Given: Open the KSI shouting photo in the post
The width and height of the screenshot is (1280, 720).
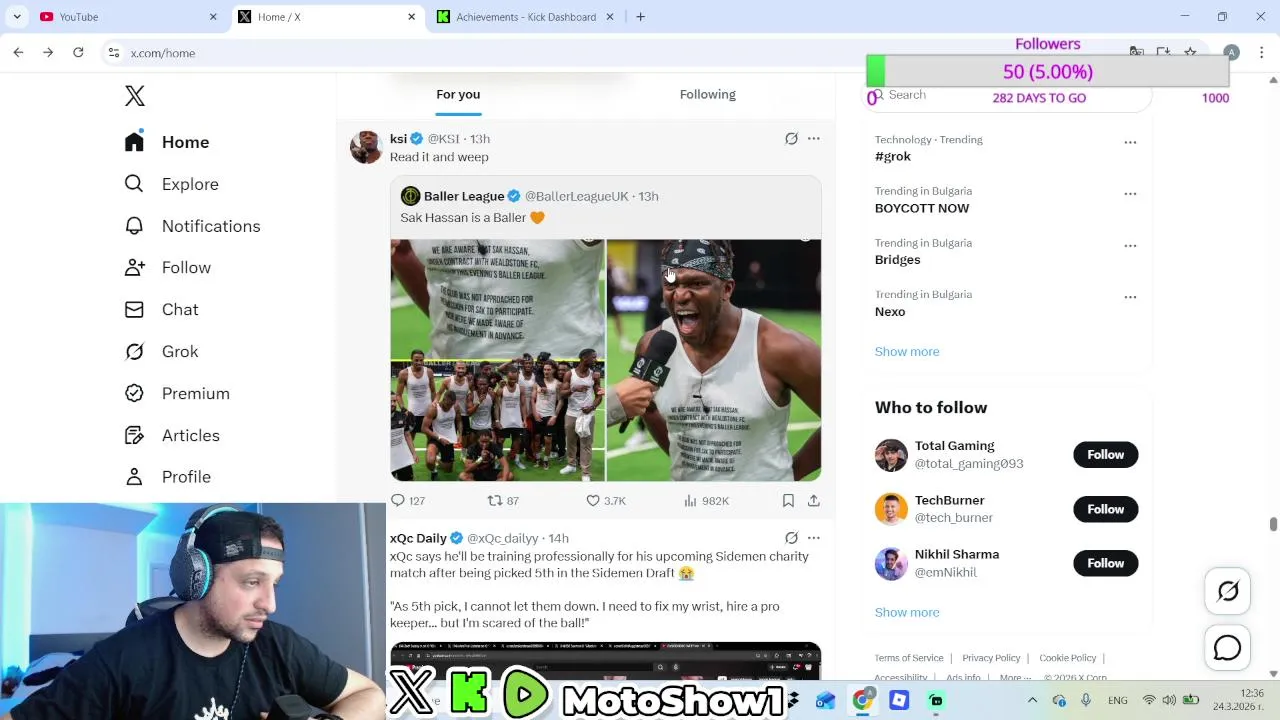Looking at the screenshot, I should click(x=714, y=360).
